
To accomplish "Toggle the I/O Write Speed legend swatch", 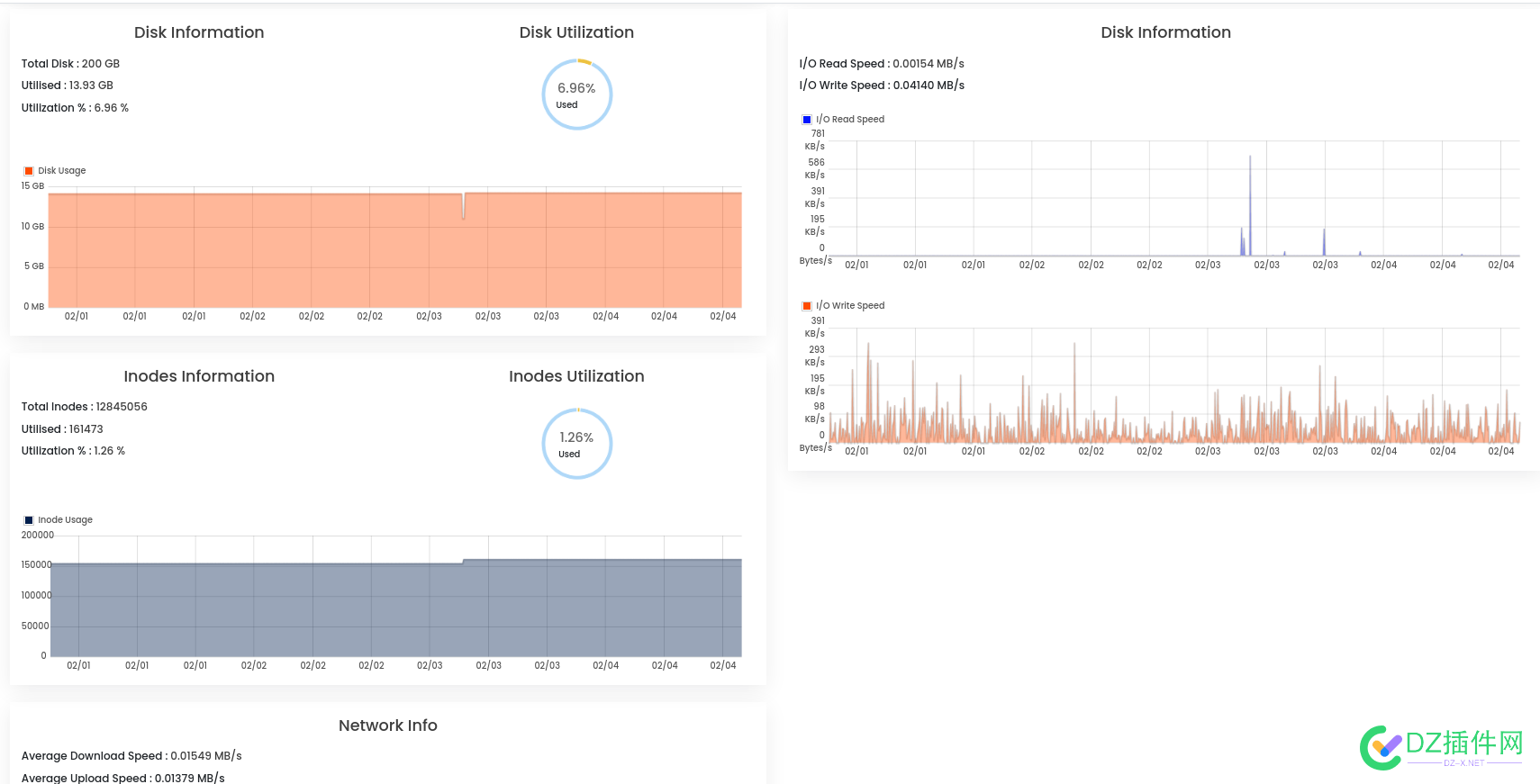I will (x=807, y=306).
